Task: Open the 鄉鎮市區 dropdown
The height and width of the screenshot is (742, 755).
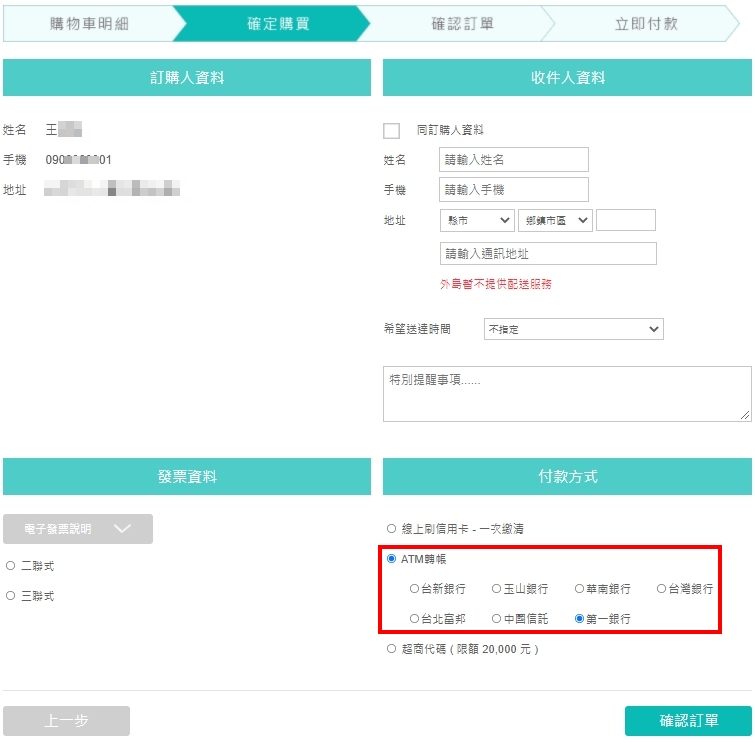Action: [x=555, y=220]
